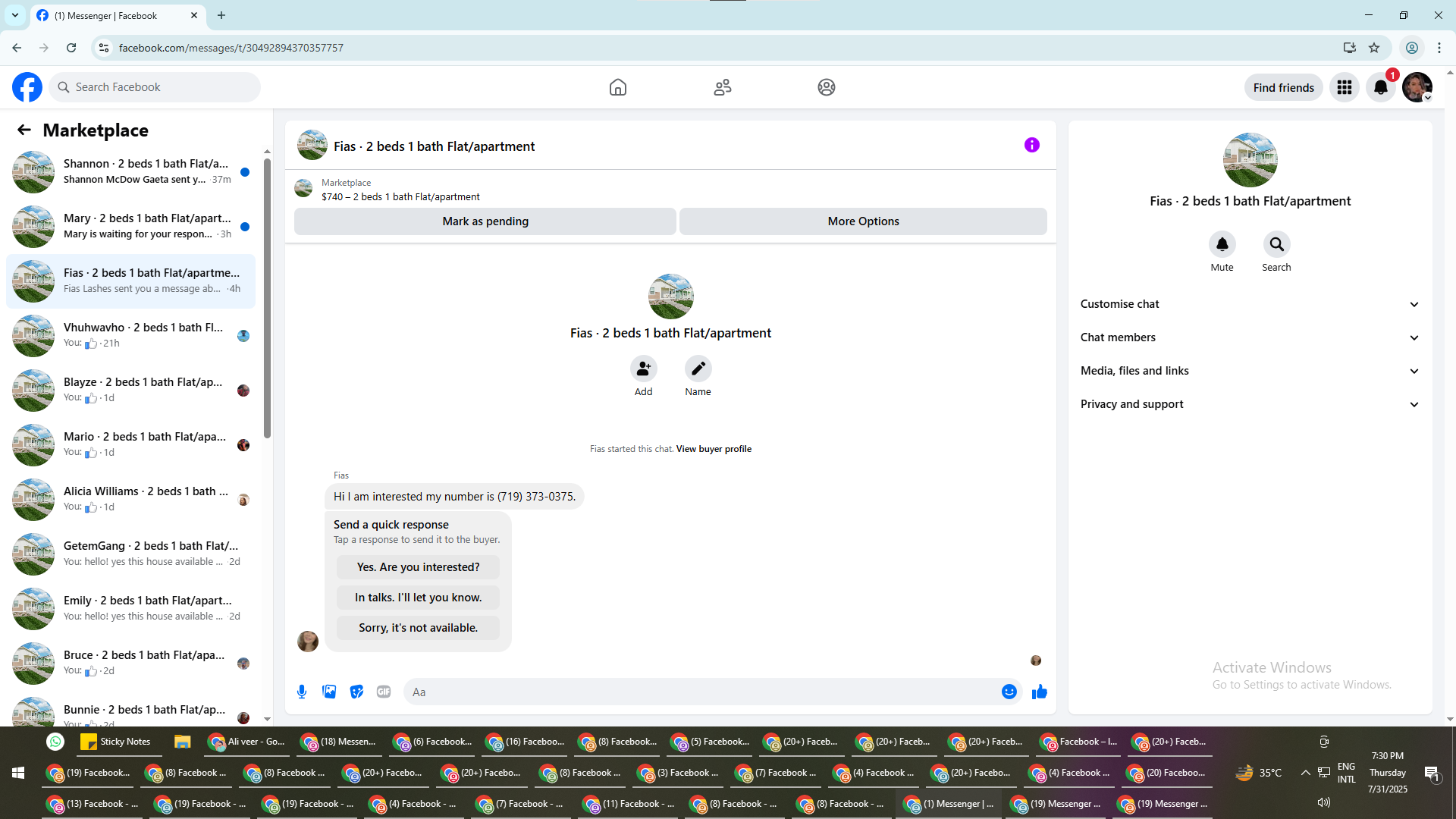Expand Chat members section
Image resolution: width=1456 pixels, height=819 pixels.
coord(1249,337)
